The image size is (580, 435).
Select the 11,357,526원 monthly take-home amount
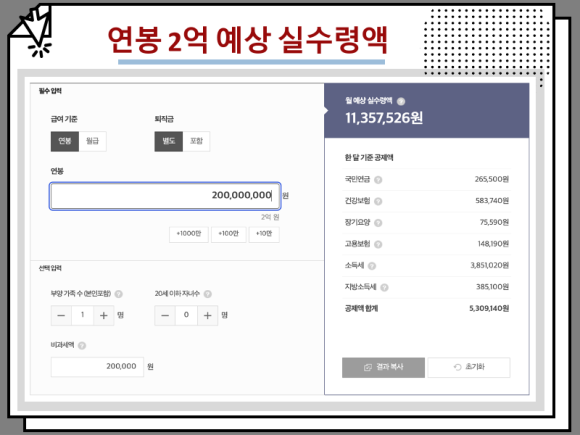[384, 118]
